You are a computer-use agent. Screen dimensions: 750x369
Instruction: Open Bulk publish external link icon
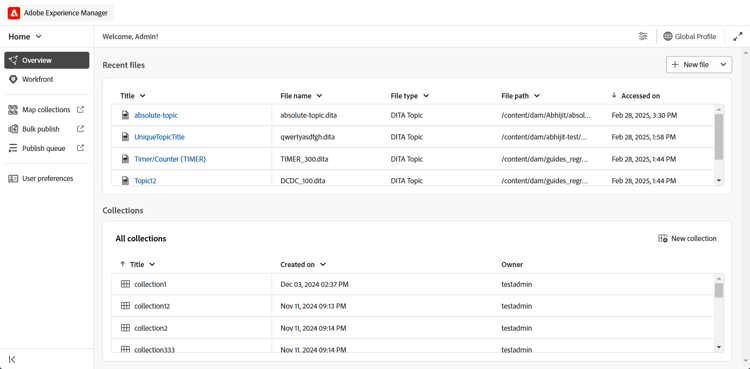[x=80, y=129]
